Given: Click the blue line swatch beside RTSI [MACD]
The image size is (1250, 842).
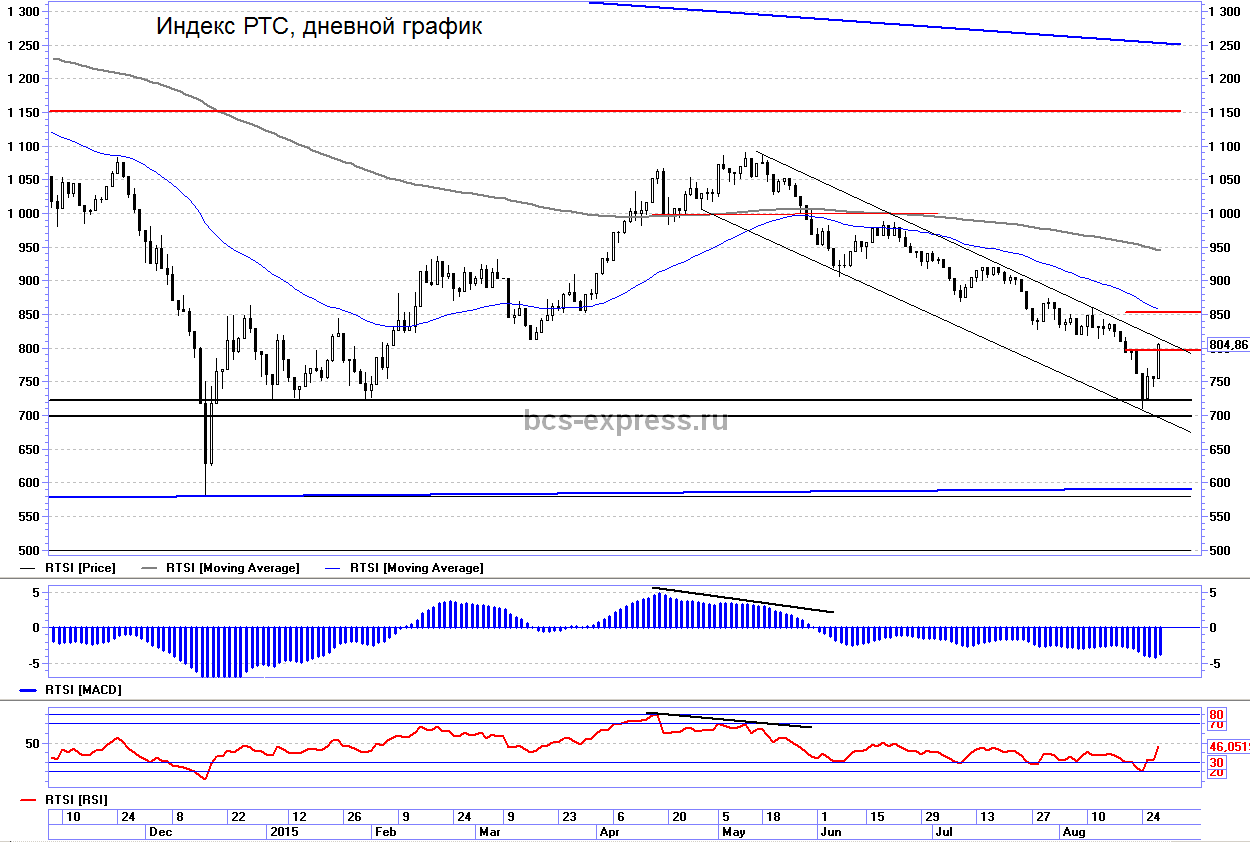Looking at the screenshot, I should click(32, 690).
